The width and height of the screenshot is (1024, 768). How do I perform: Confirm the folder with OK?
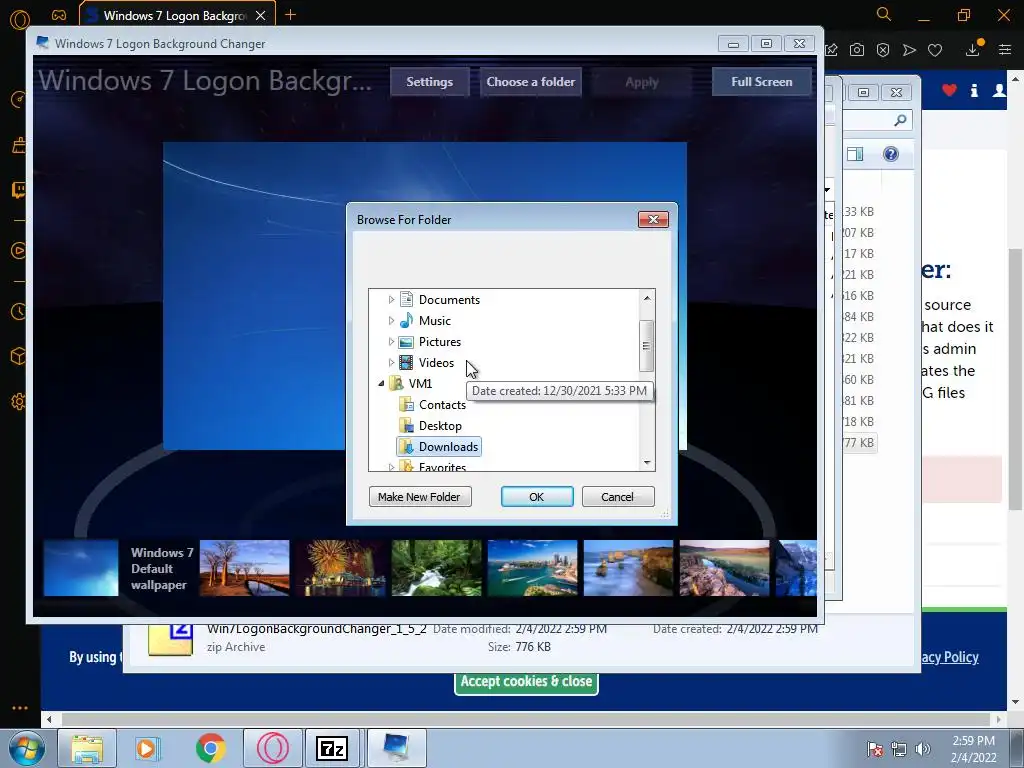[x=537, y=496]
